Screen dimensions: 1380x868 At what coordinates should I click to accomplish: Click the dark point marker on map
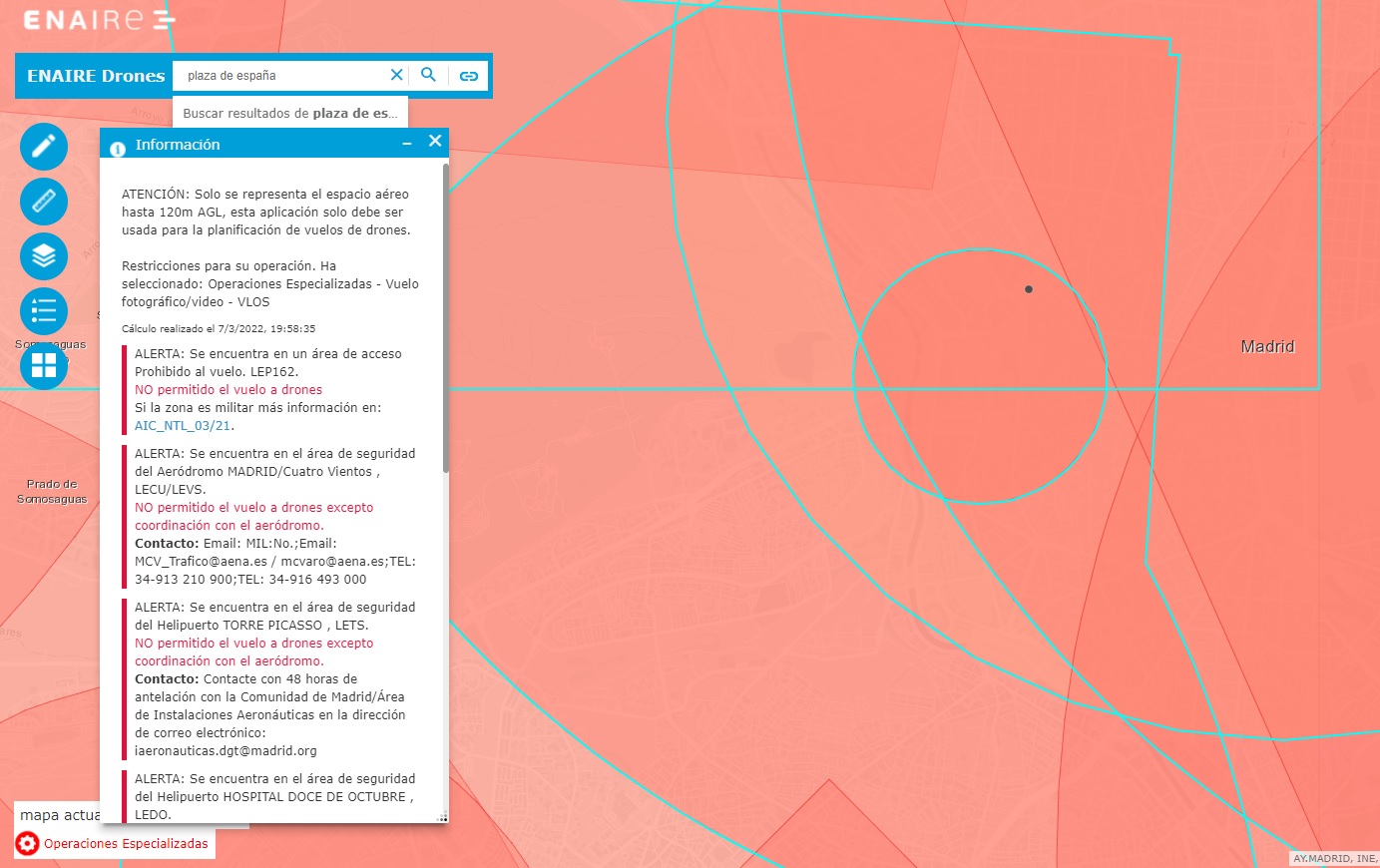pyautogui.click(x=1029, y=289)
